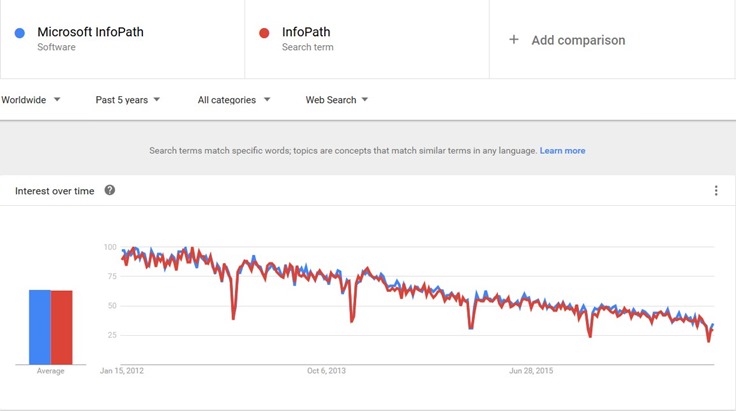Screen dimensions: 736x411
Task: Click the 100 y-axis value
Action: tap(110, 247)
